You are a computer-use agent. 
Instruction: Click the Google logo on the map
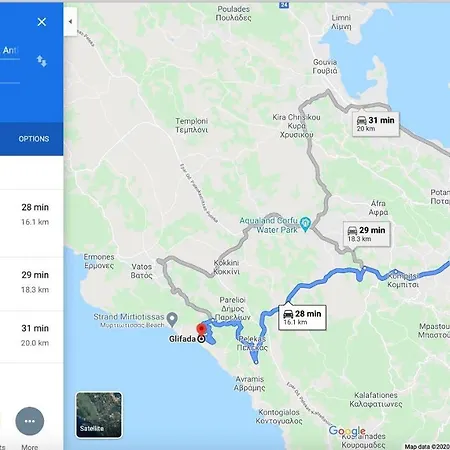pyautogui.click(x=347, y=431)
